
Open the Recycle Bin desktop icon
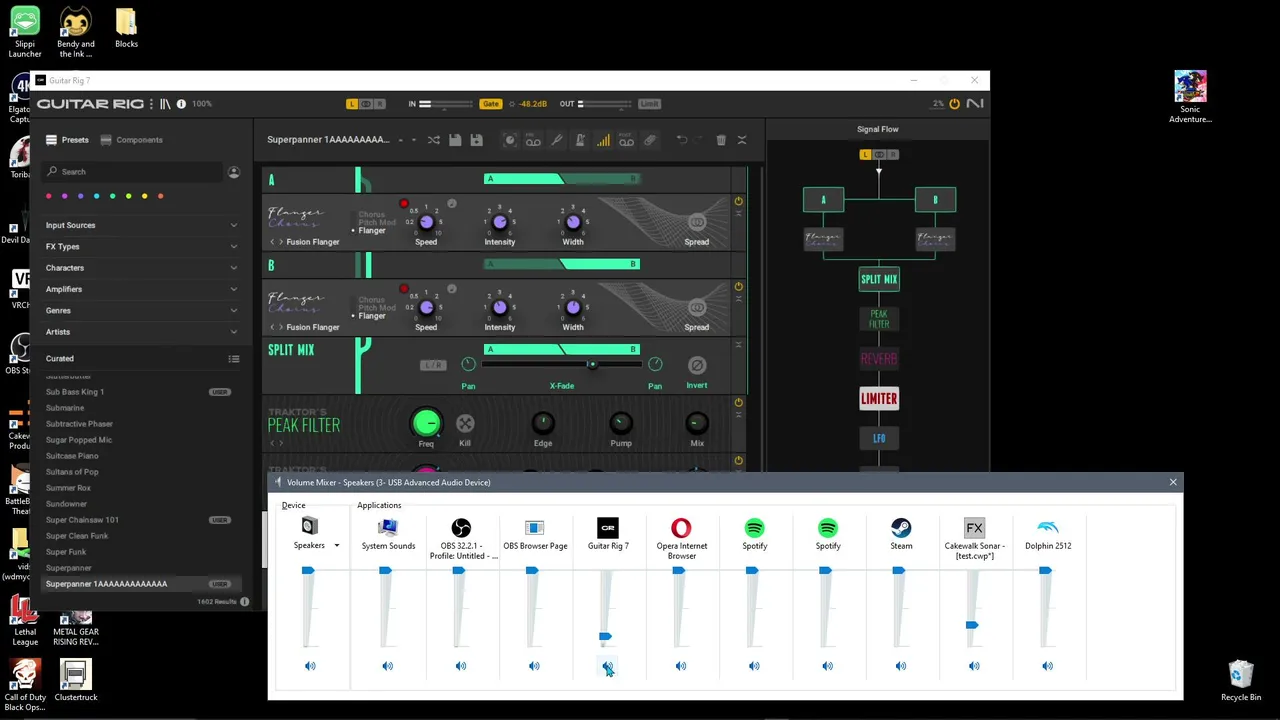[1241, 679]
